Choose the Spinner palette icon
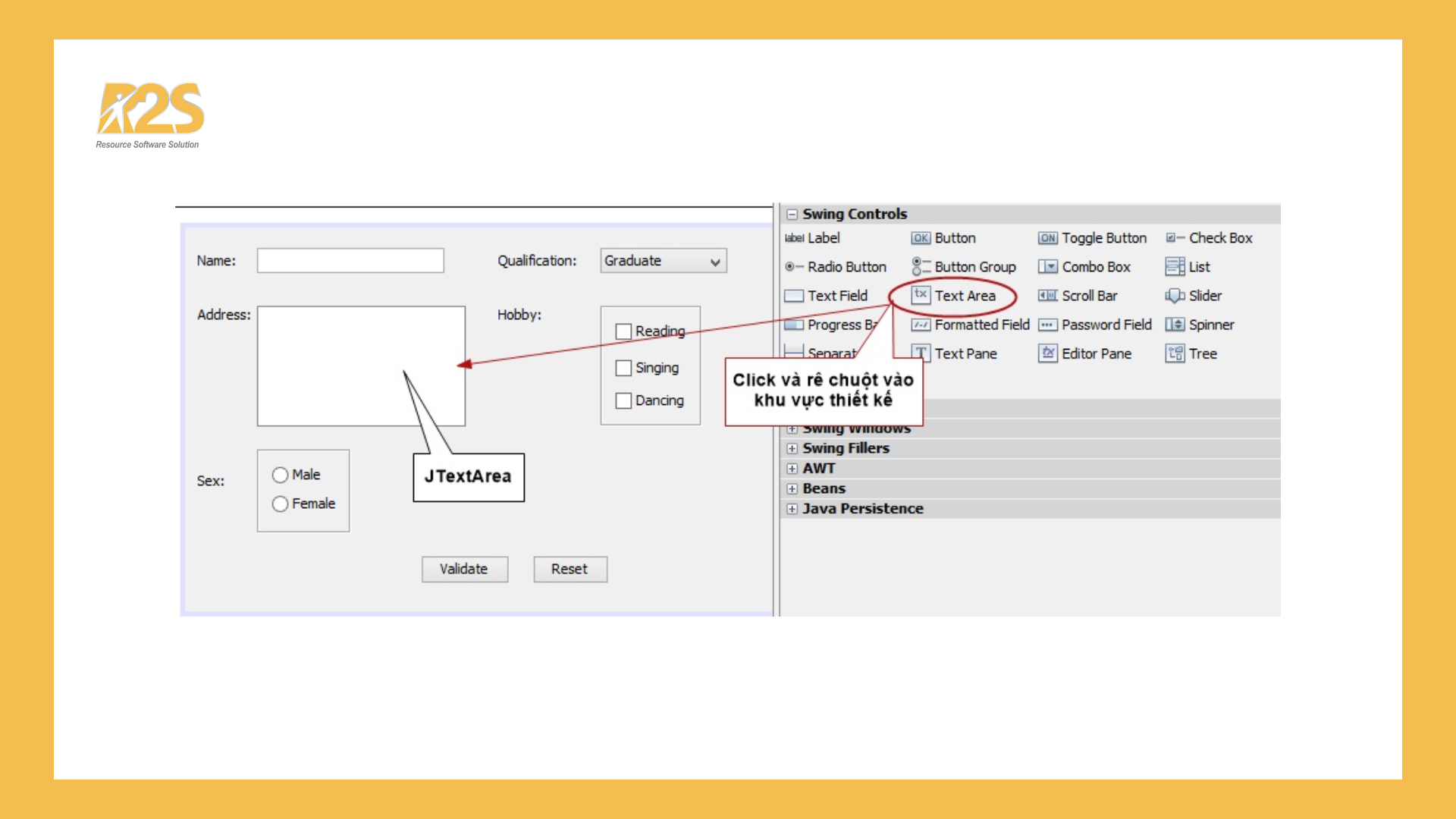This screenshot has height=819, width=1456. click(x=1175, y=325)
